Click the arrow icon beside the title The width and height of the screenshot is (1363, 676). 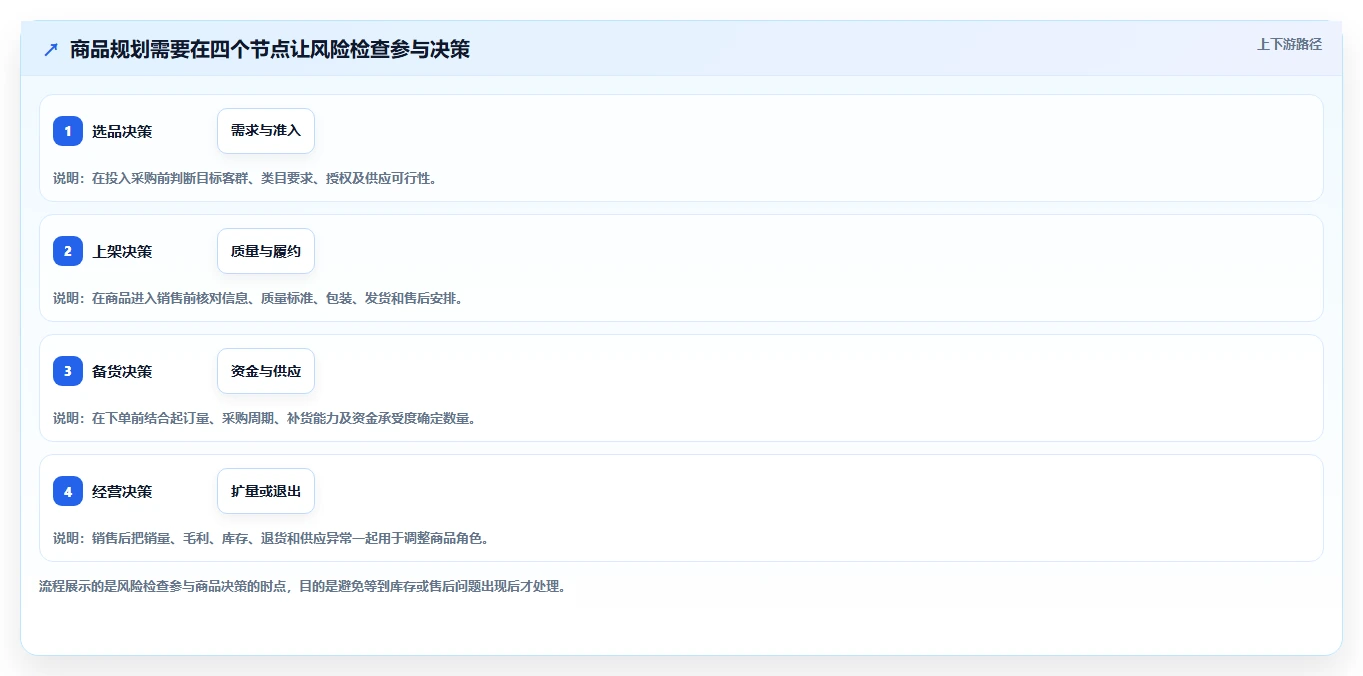51,50
